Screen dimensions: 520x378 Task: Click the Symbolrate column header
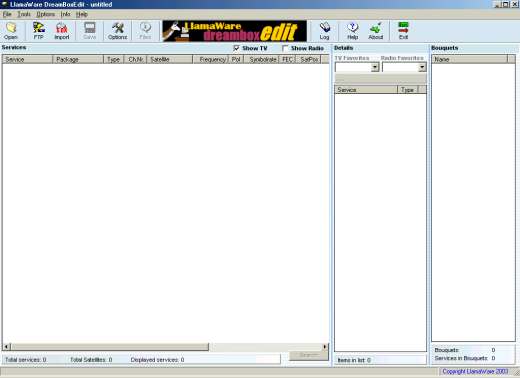261,59
